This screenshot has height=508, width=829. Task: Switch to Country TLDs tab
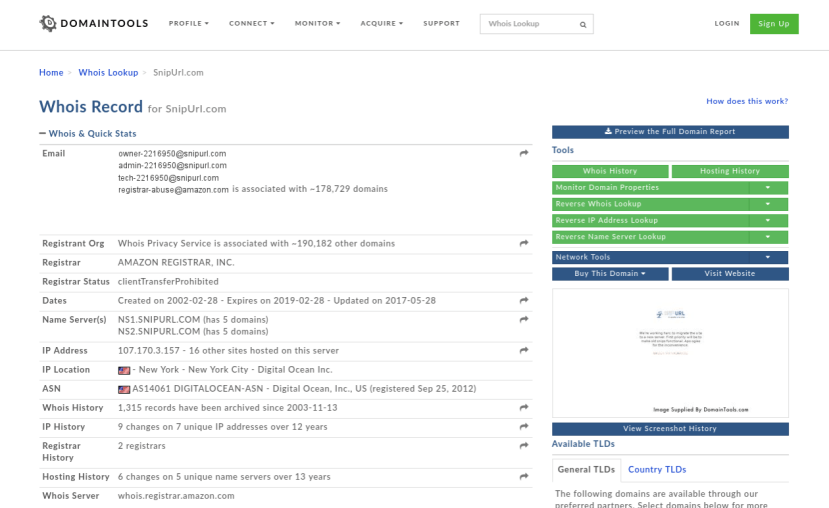[657, 469]
